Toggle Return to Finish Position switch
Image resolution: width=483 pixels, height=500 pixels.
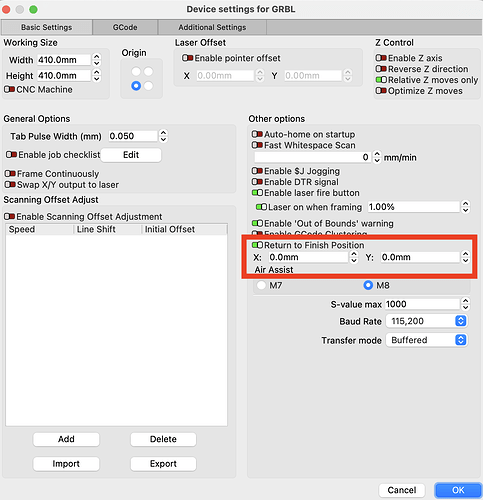click(257, 245)
